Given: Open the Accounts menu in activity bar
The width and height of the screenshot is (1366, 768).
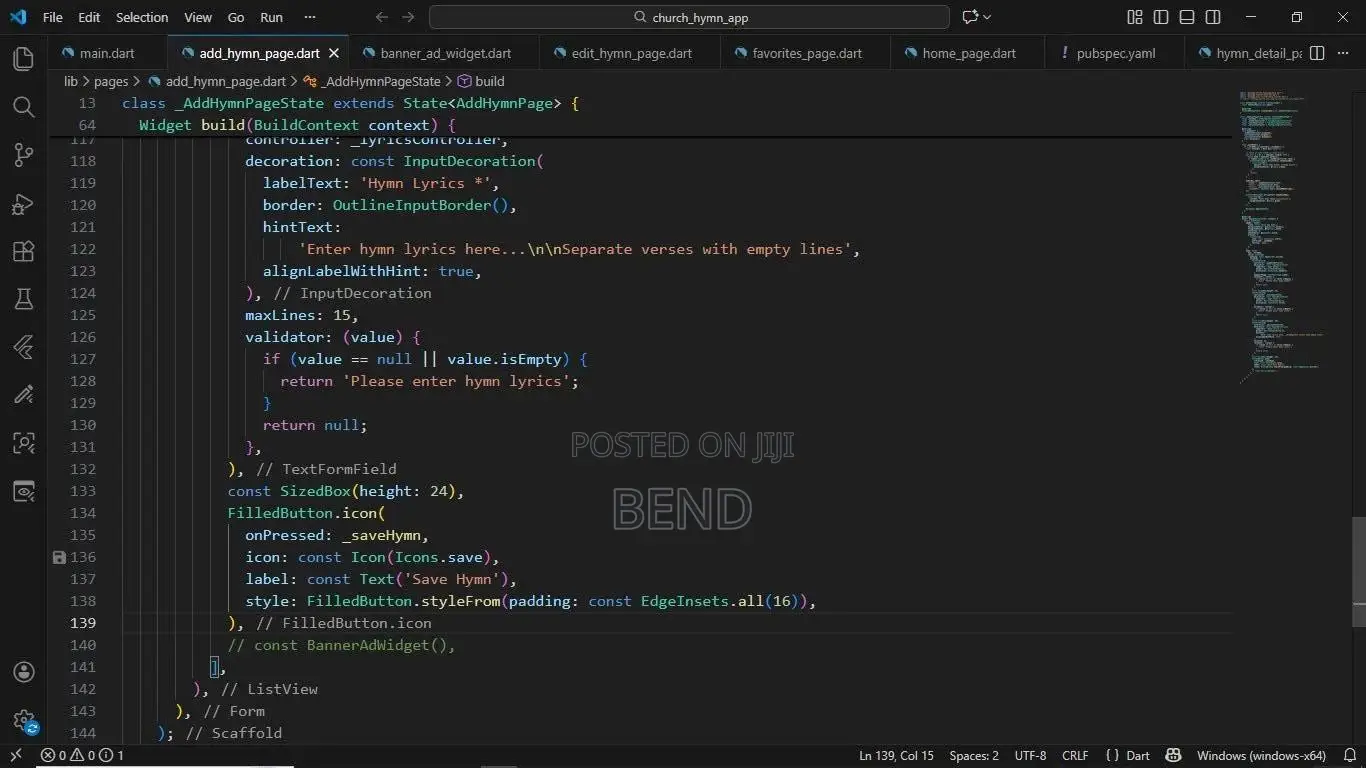Looking at the screenshot, I should click(x=24, y=672).
